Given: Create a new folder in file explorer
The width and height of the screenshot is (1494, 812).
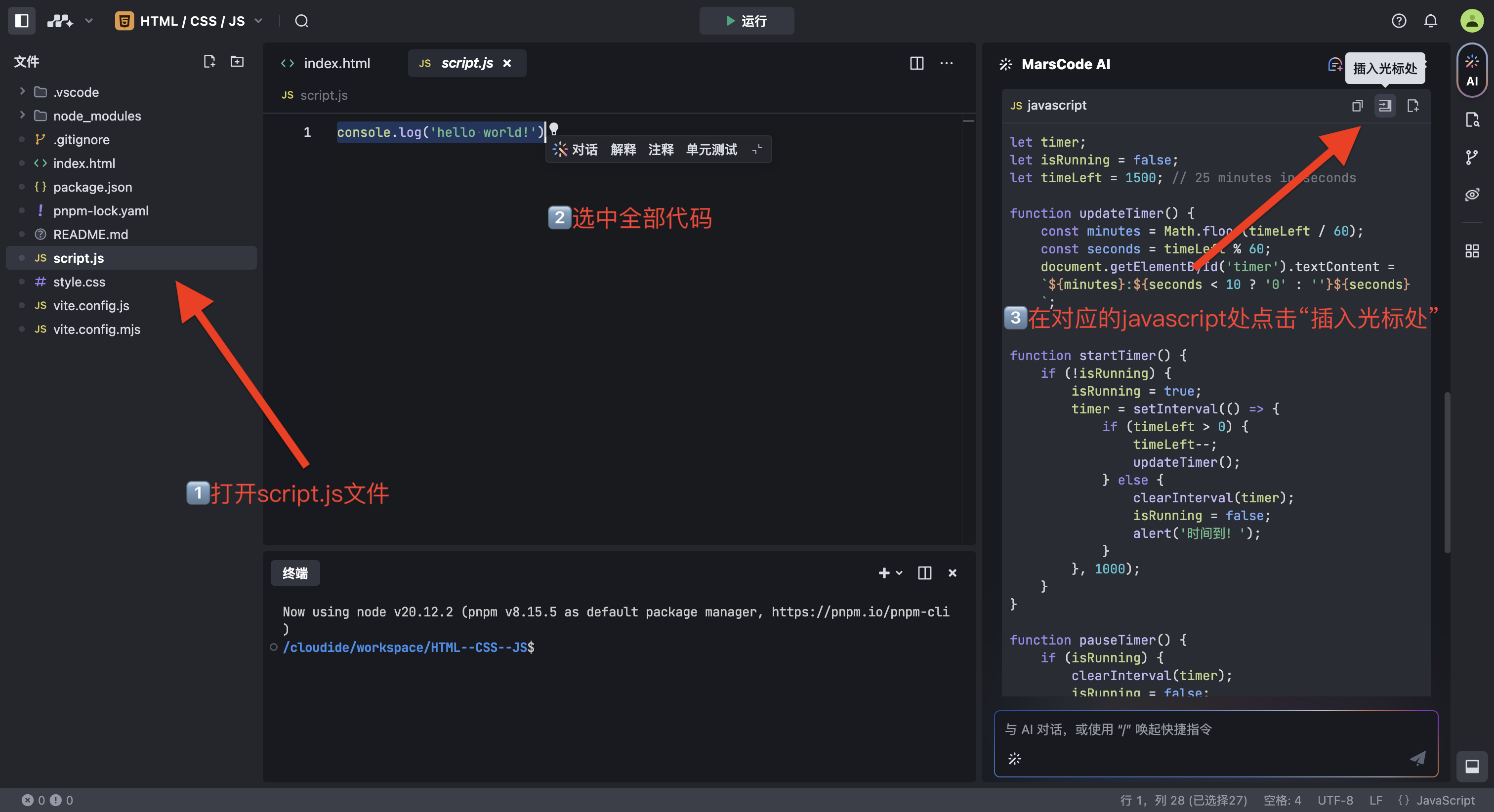Looking at the screenshot, I should click(237, 61).
